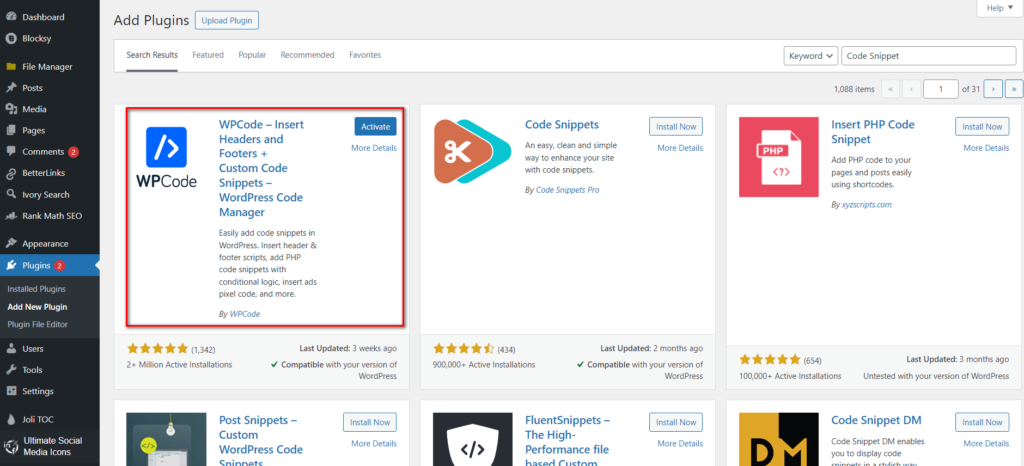Jump to the last page of results
This screenshot has width=1024, height=466.
pos(1014,89)
